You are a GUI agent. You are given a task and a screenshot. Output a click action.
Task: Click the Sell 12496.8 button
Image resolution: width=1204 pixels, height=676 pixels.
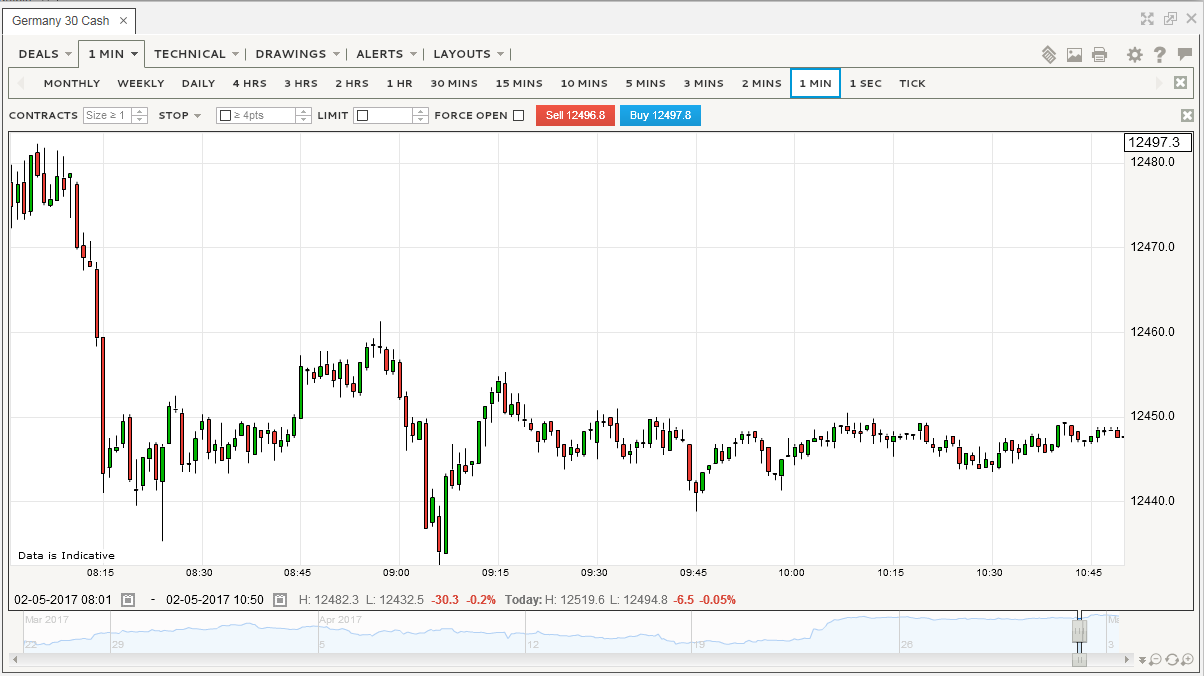(x=575, y=116)
